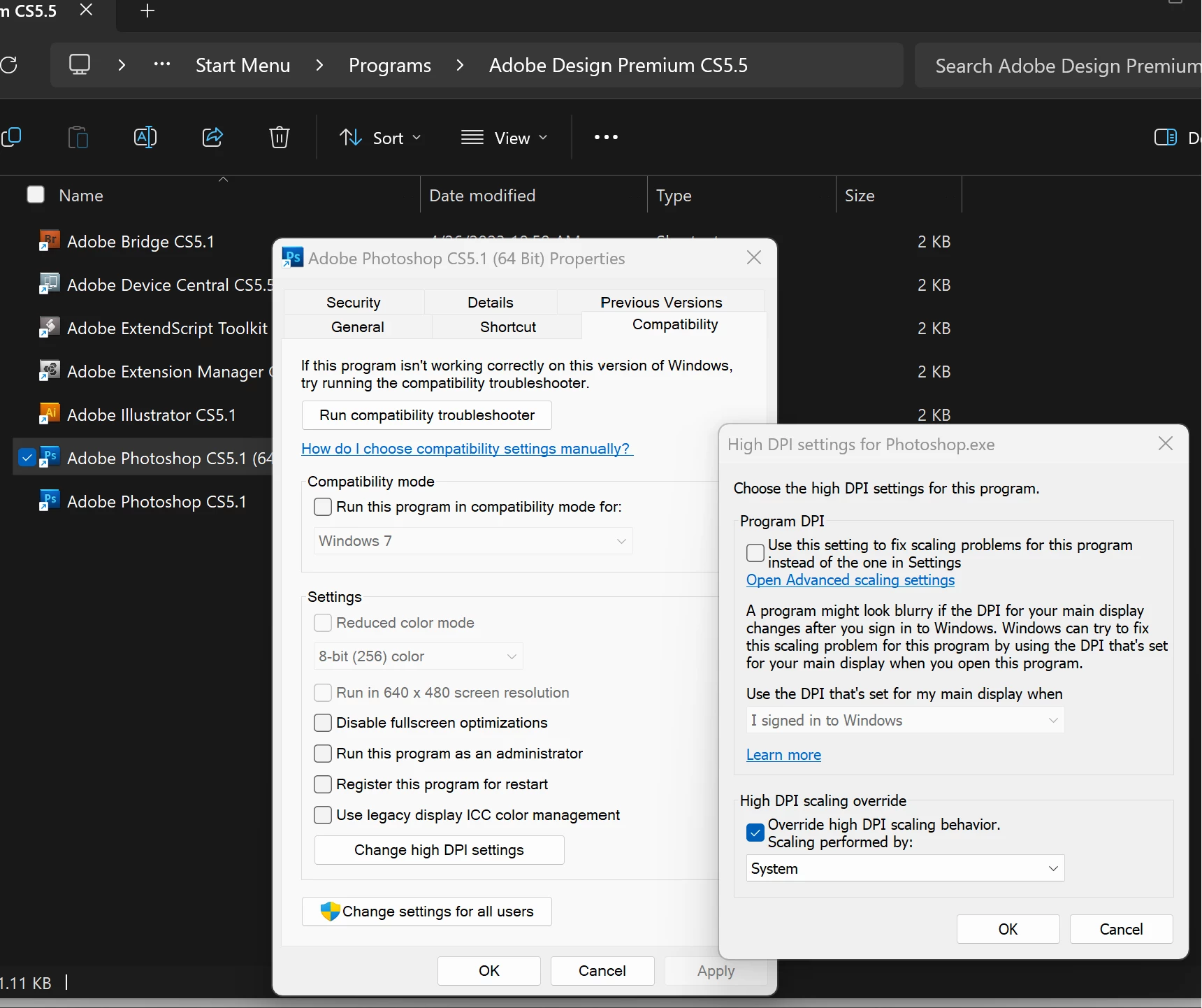Click the Share icon in Explorer toolbar
This screenshot has width=1202, height=1008.
pyautogui.click(x=212, y=137)
